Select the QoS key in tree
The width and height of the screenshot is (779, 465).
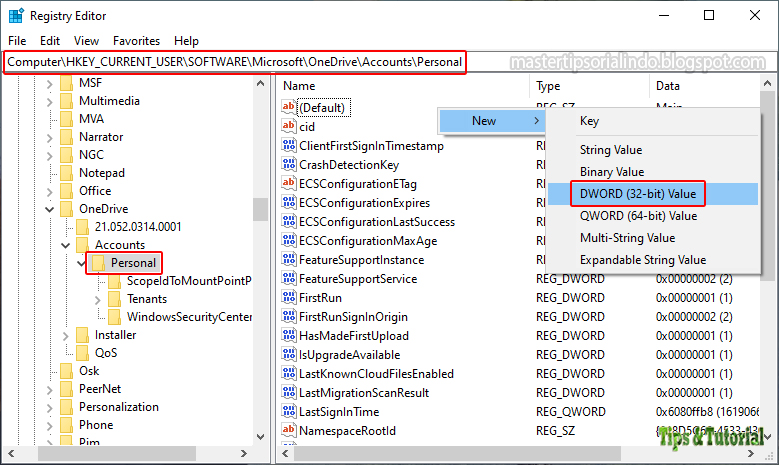pyautogui.click(x=106, y=353)
